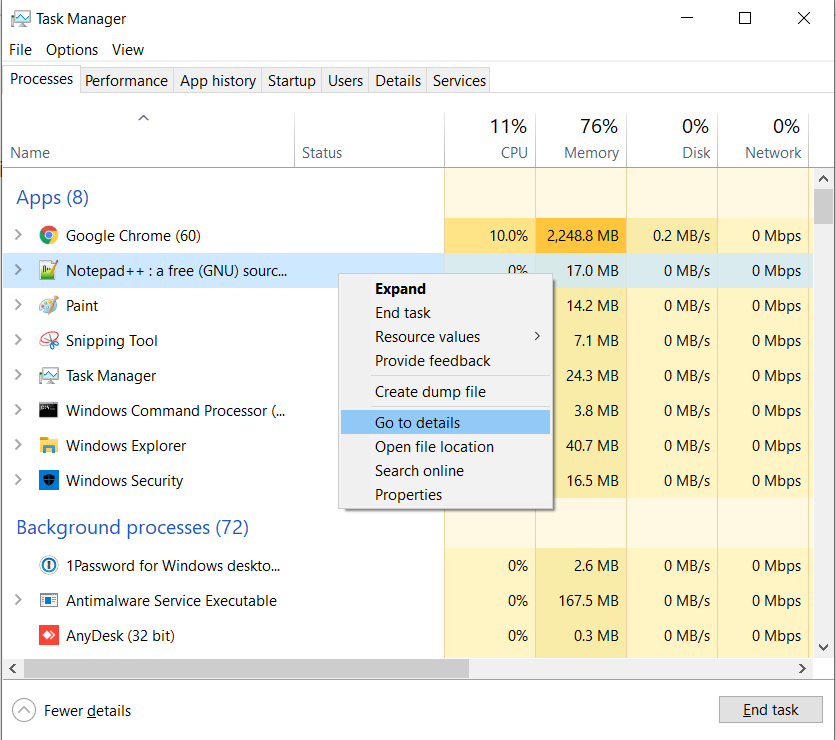Click the Paint palette icon
Image resolution: width=836 pixels, height=740 pixels.
(x=49, y=305)
